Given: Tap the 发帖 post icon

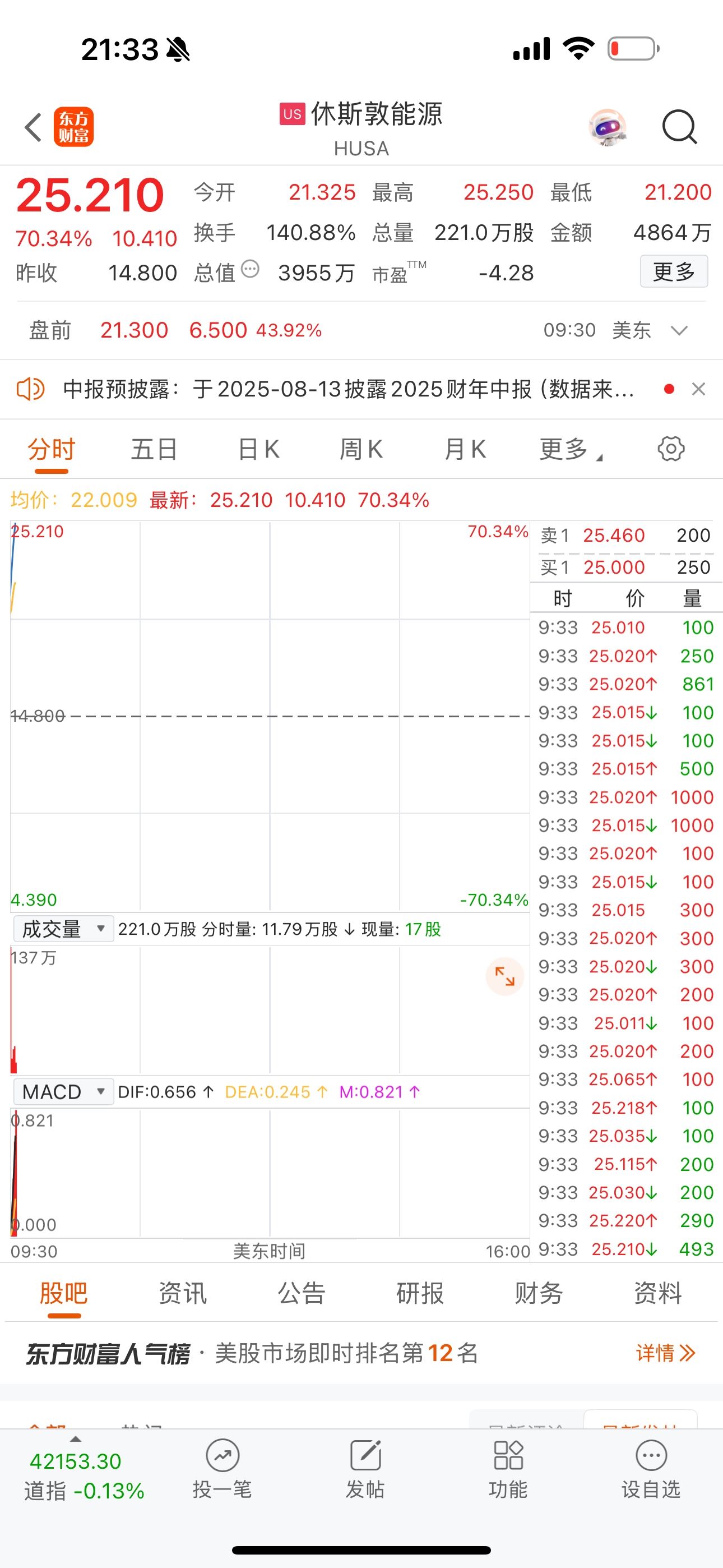Looking at the screenshot, I should [x=365, y=1468].
